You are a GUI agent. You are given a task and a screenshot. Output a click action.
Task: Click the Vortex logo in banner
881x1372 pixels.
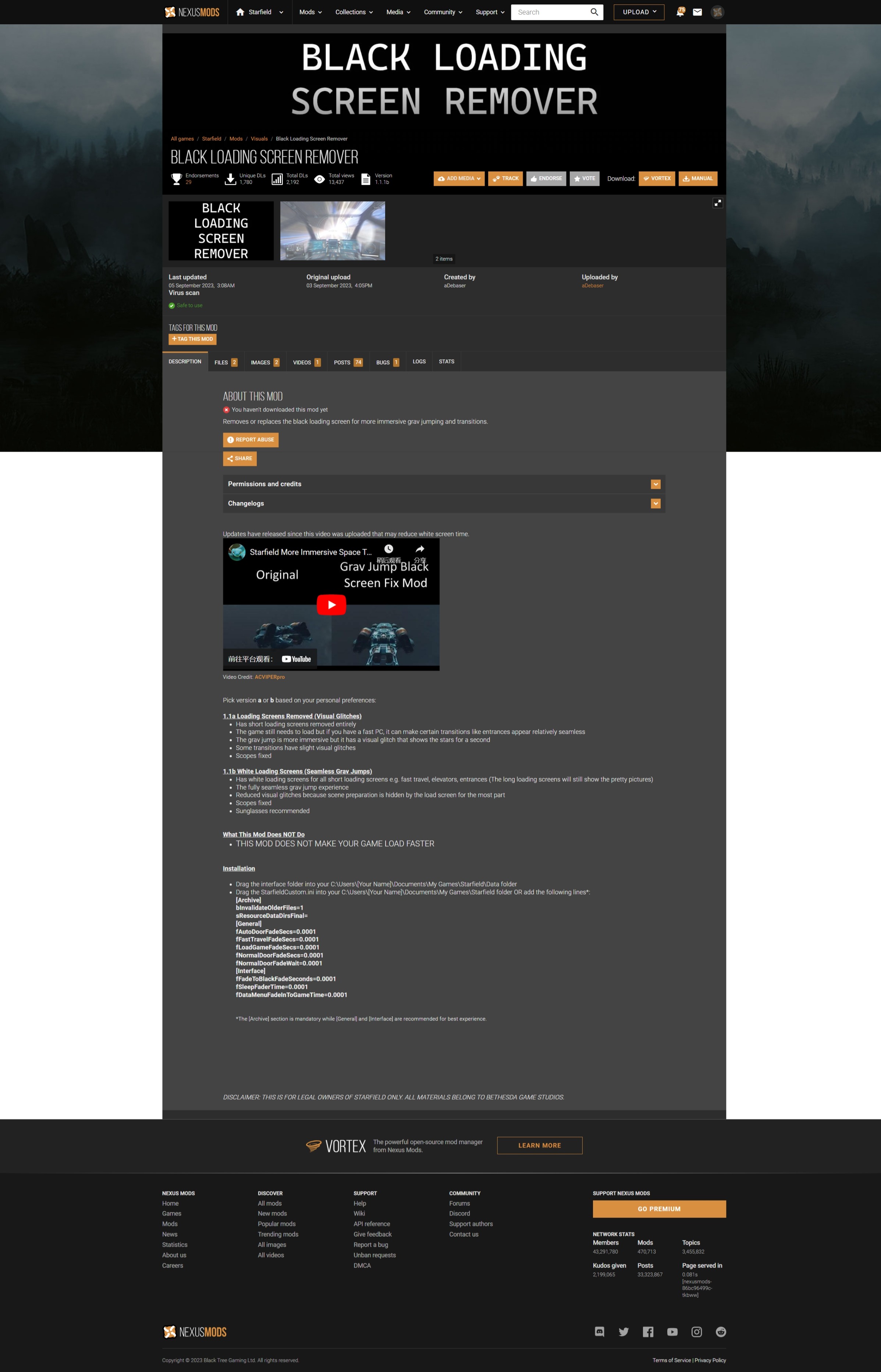click(336, 1146)
